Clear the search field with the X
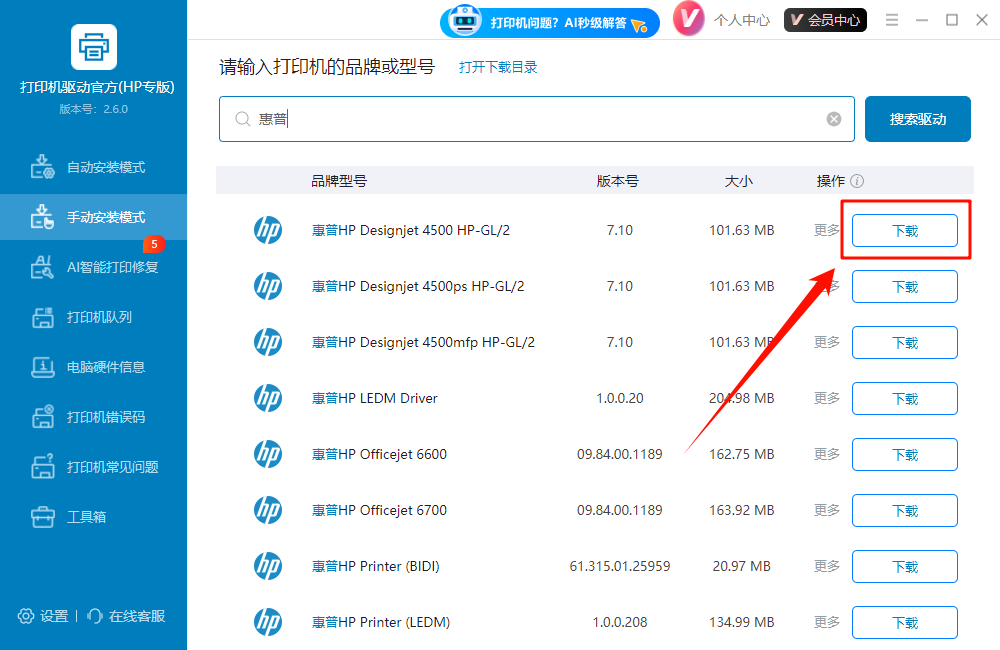Viewport: 1000px width, 650px height. pos(833,118)
